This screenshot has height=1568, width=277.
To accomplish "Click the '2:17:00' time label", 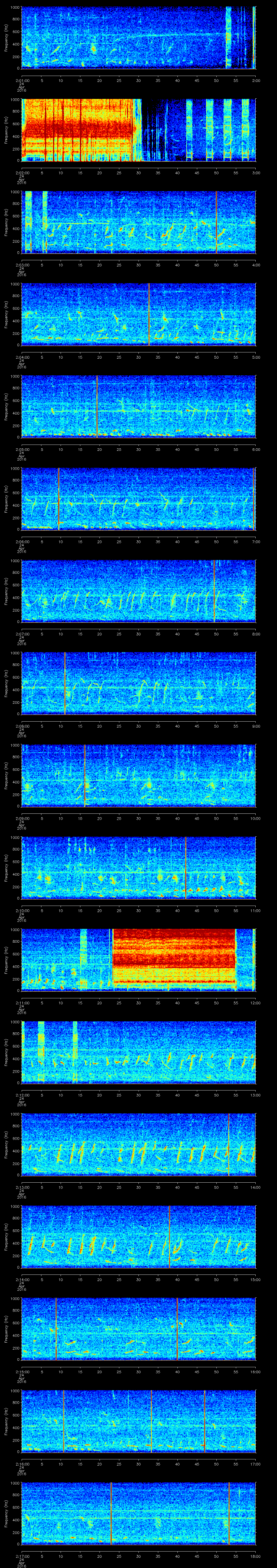I will coord(22,1556).
